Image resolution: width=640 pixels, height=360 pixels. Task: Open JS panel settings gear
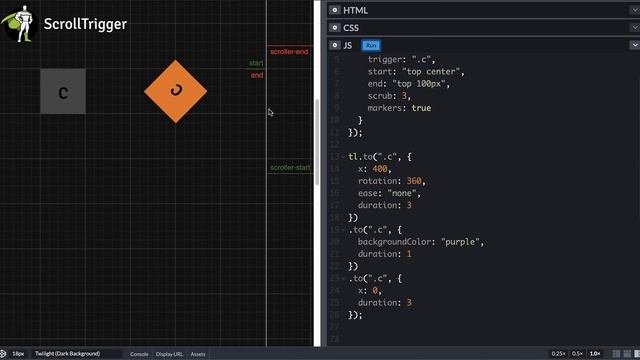(x=335, y=45)
